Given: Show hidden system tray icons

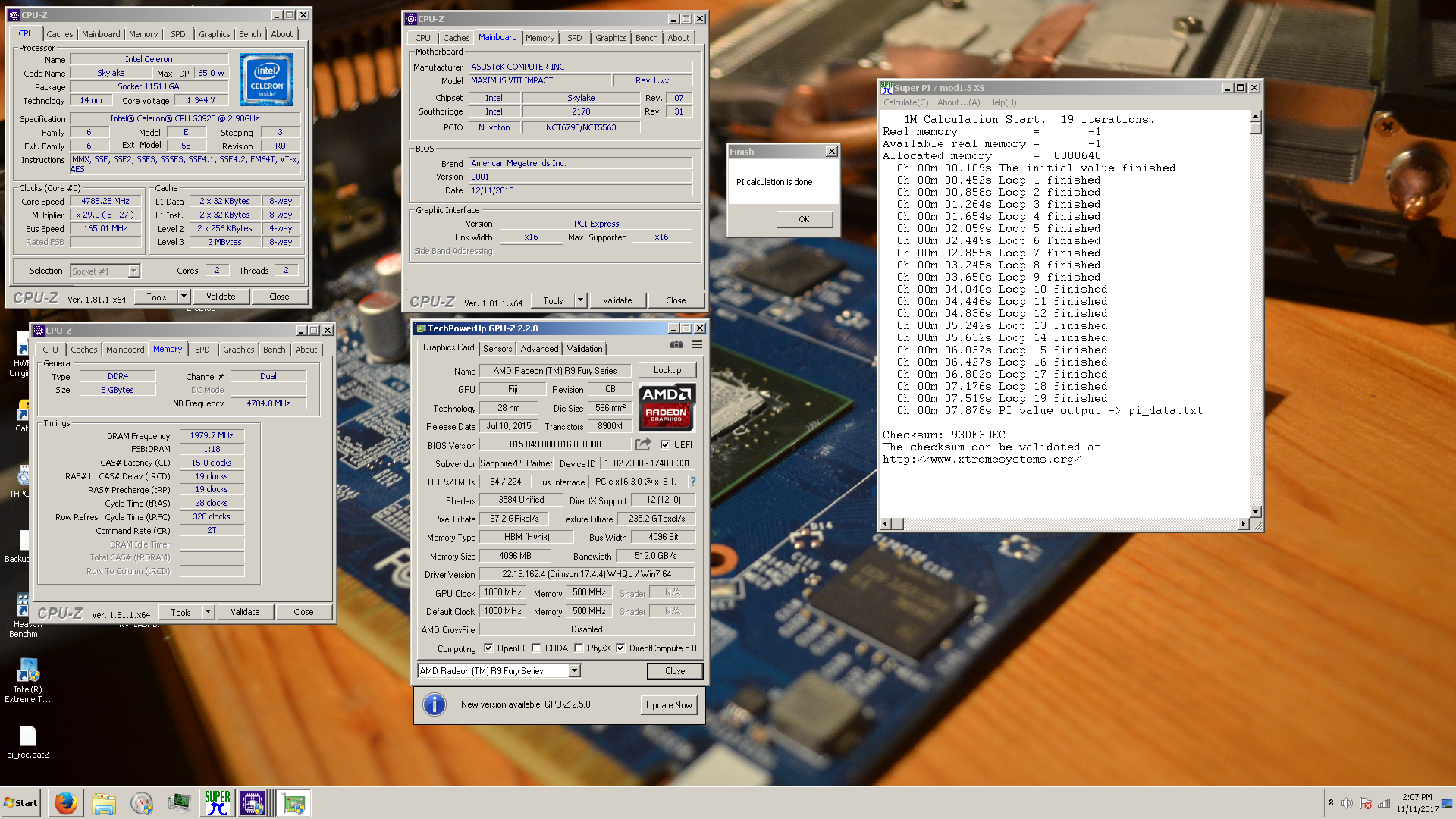Looking at the screenshot, I should click(x=1331, y=802).
